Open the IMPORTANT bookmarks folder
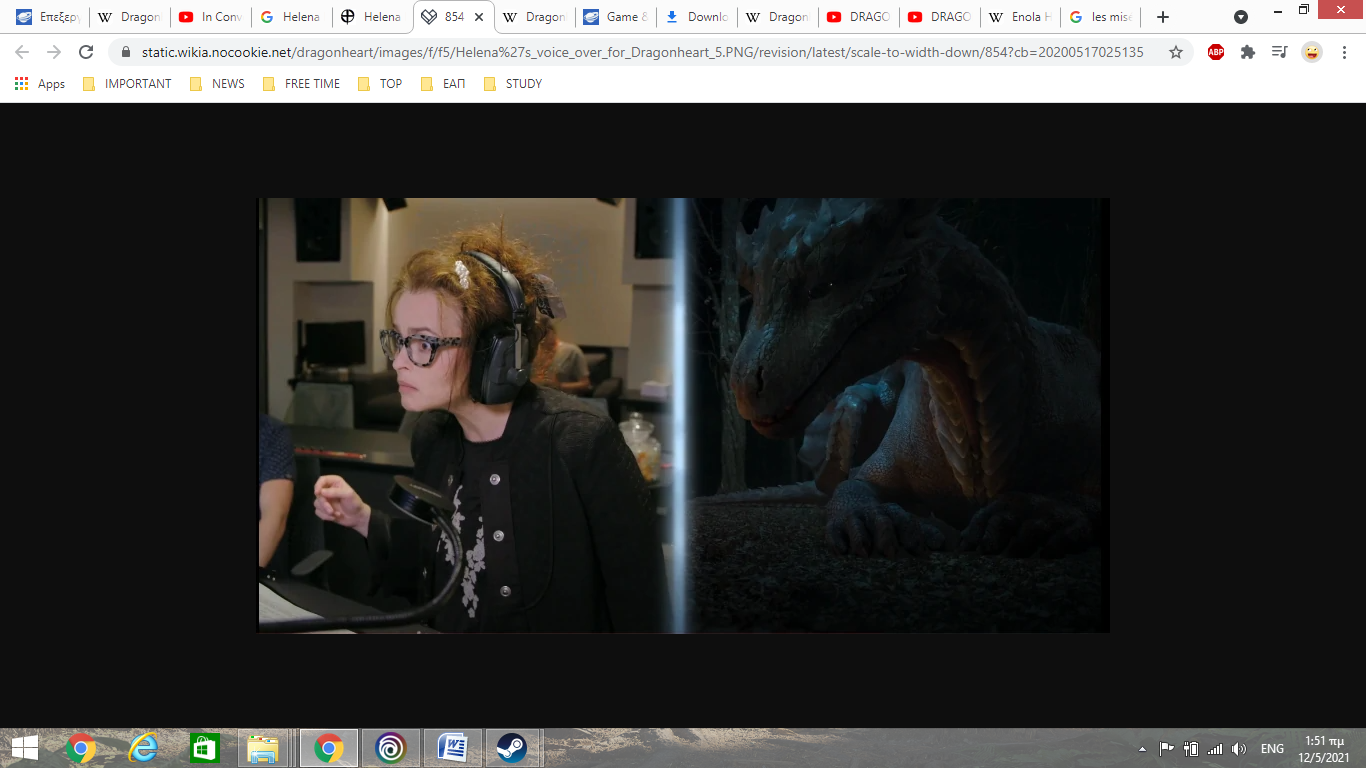The width and height of the screenshot is (1366, 768). pyautogui.click(x=127, y=84)
